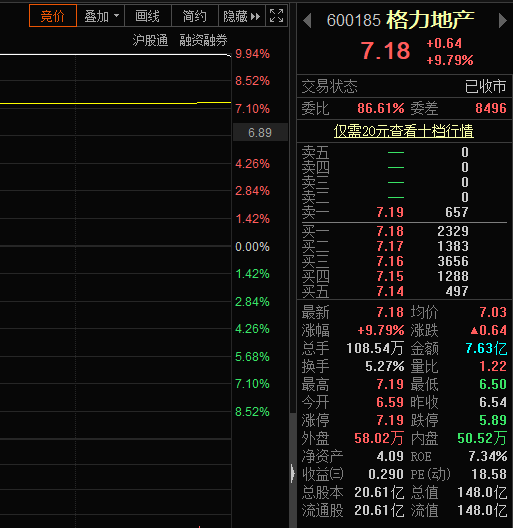Click the 沪股通 tag label
The width and height of the screenshot is (513, 528).
(x=150, y=40)
